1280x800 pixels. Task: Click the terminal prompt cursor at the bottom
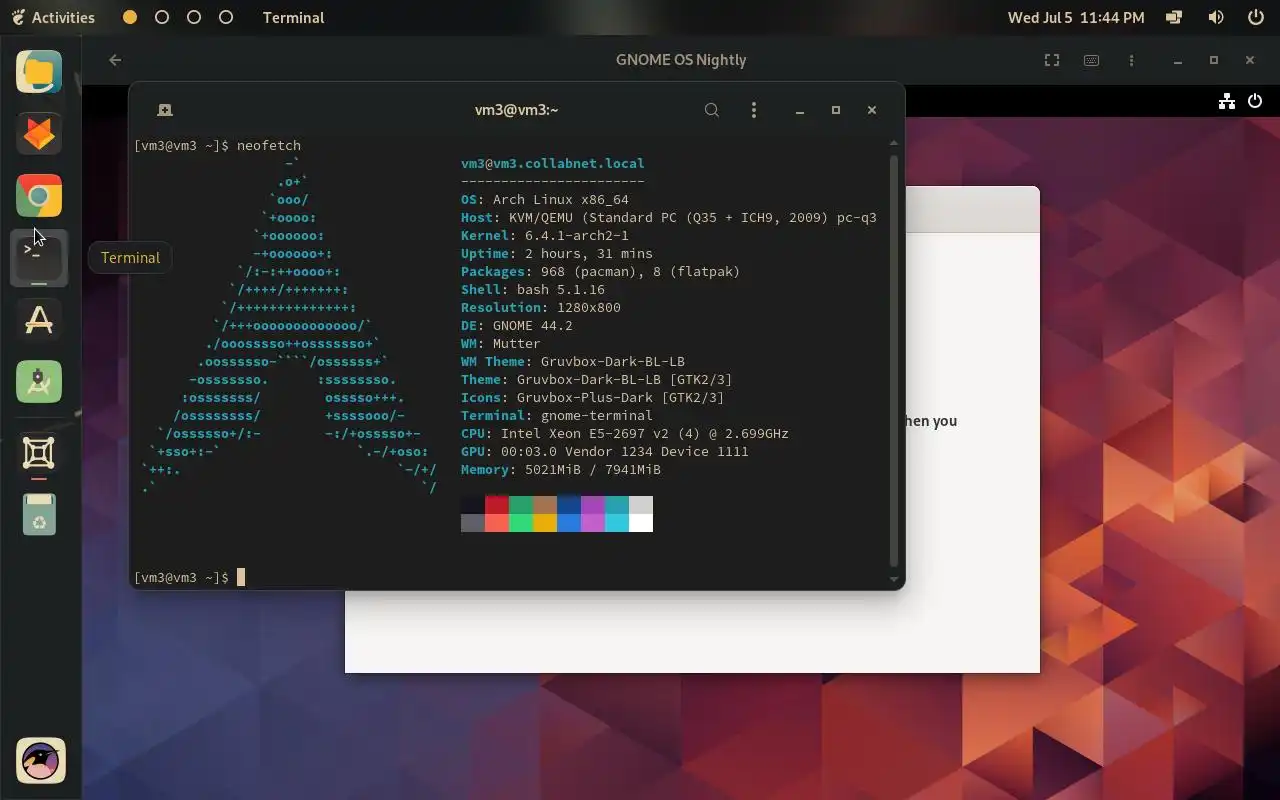click(241, 577)
